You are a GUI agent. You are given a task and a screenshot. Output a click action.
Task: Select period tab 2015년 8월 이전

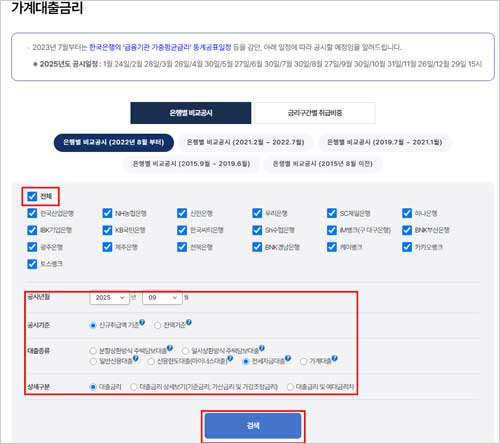point(323,164)
